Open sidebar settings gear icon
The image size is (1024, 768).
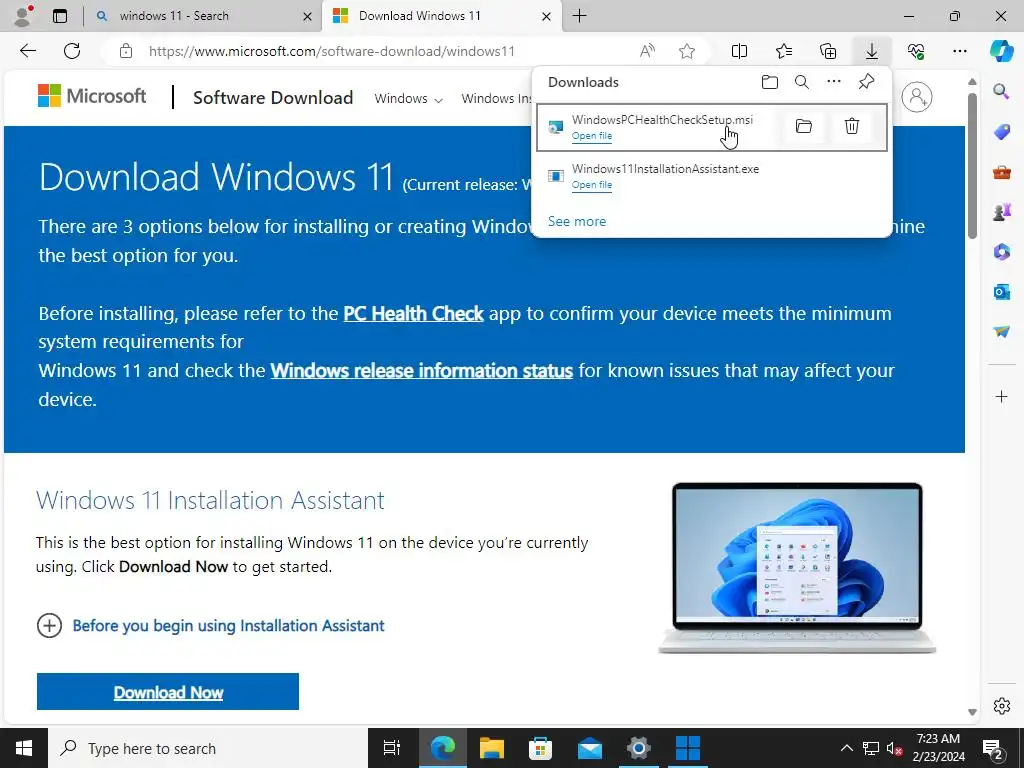[1001, 706]
